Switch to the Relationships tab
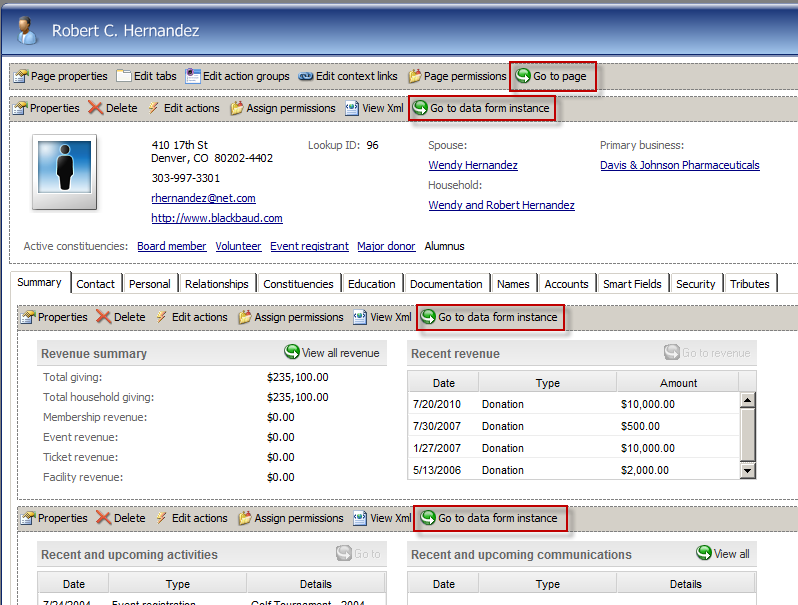This screenshot has height=605, width=798. pos(217,284)
